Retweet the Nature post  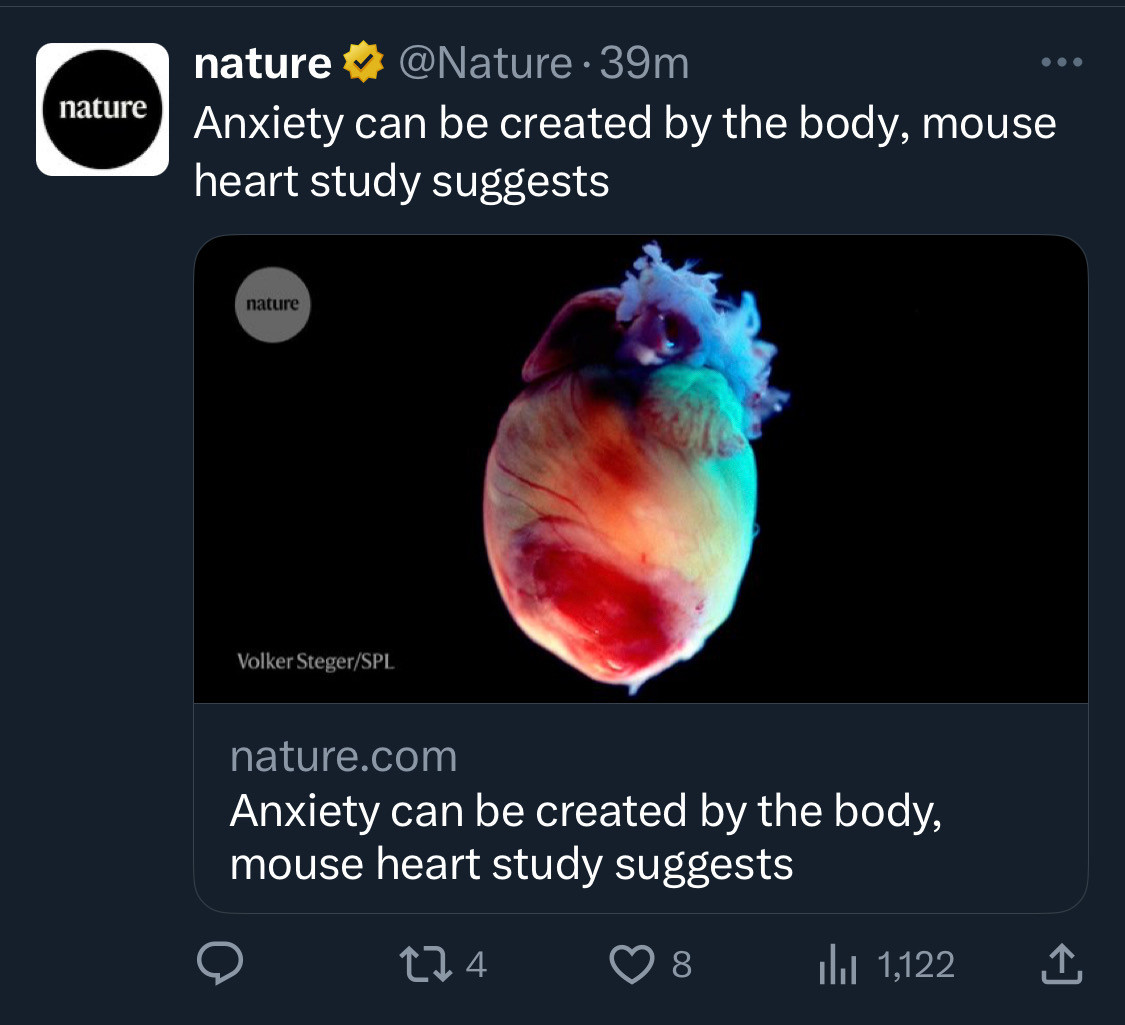(425, 964)
